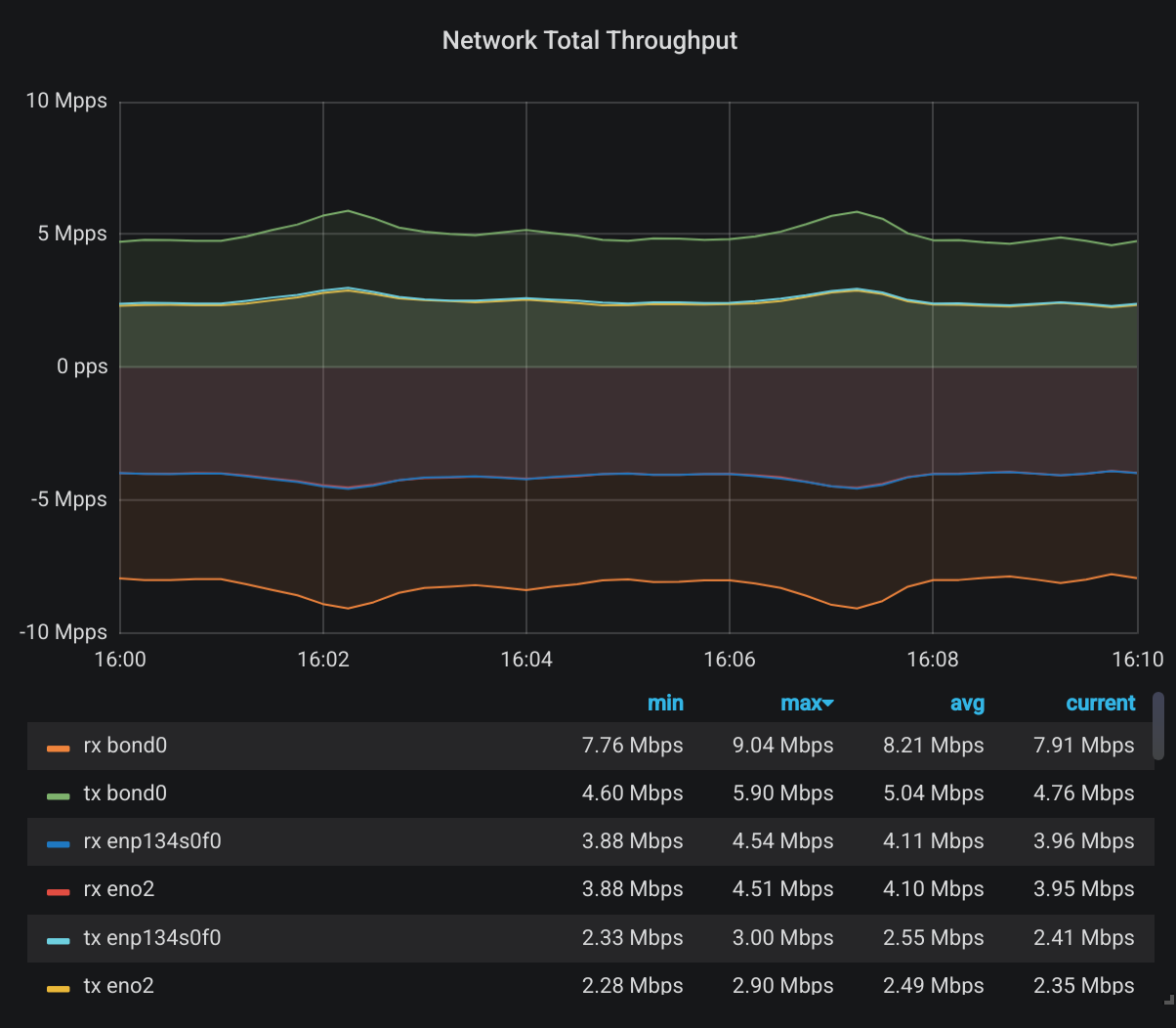The height and width of the screenshot is (1028, 1176).
Task: Select rx bond0 max value 9.04 Mbps
Action: 783,746
